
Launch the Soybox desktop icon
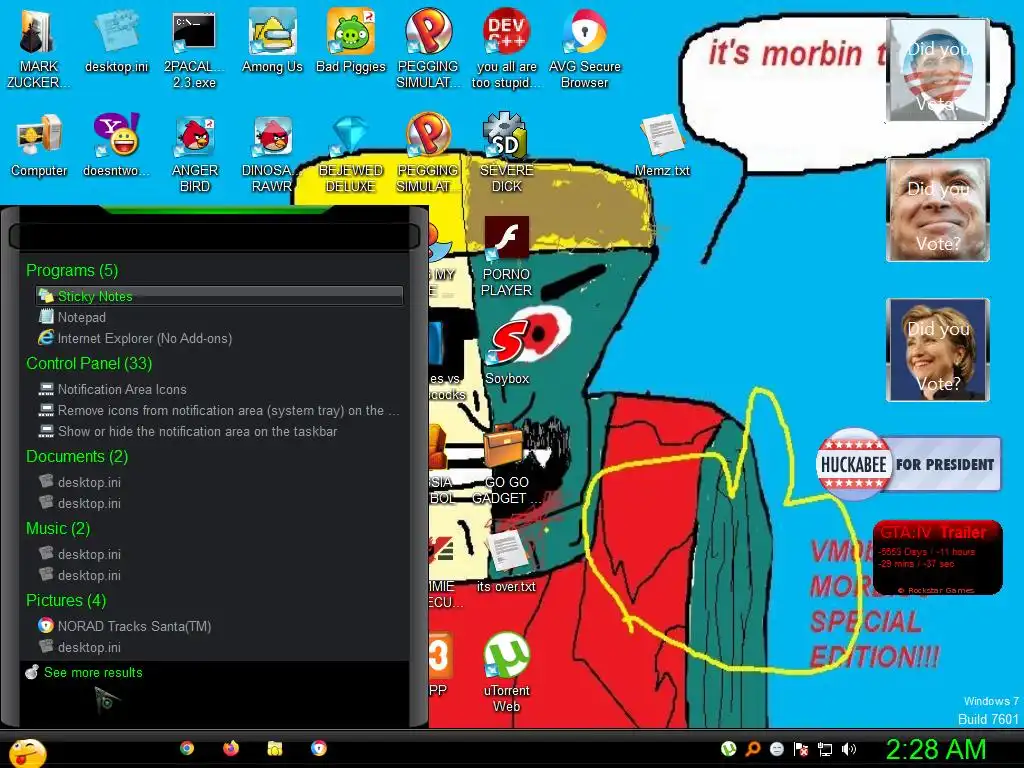tap(507, 353)
